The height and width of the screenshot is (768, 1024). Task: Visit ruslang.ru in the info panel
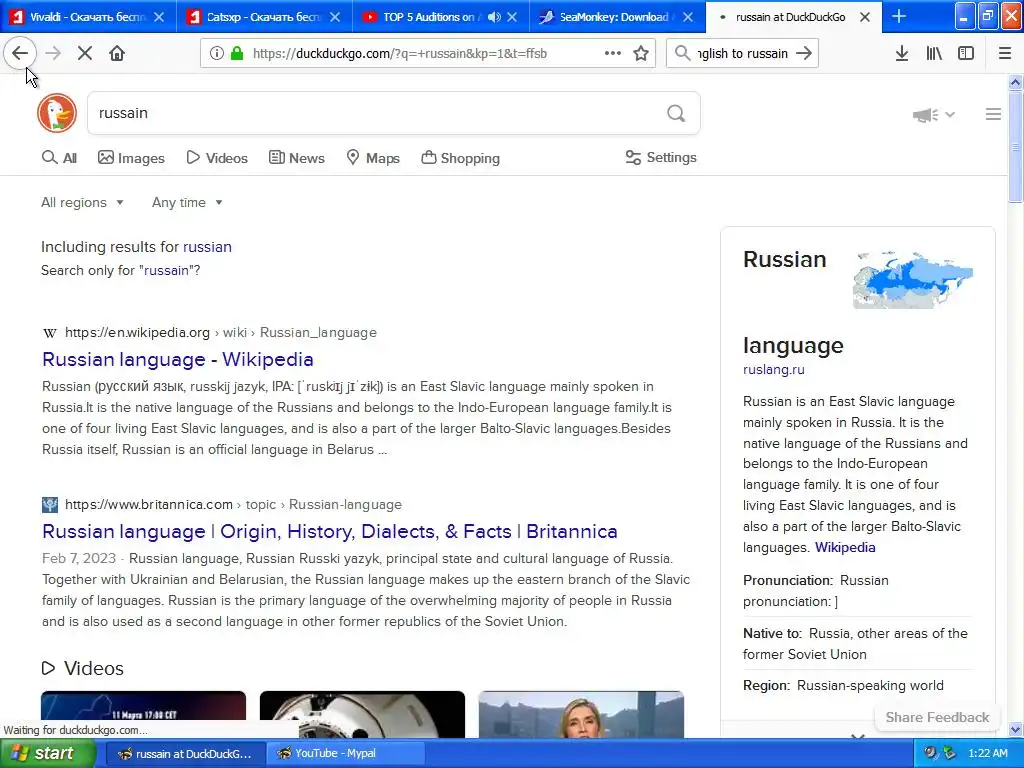click(774, 369)
